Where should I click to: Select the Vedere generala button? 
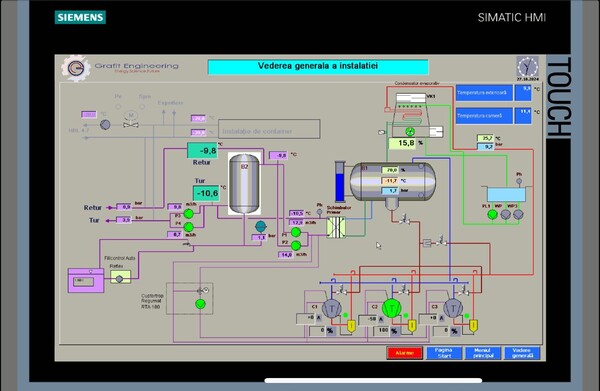click(522, 353)
